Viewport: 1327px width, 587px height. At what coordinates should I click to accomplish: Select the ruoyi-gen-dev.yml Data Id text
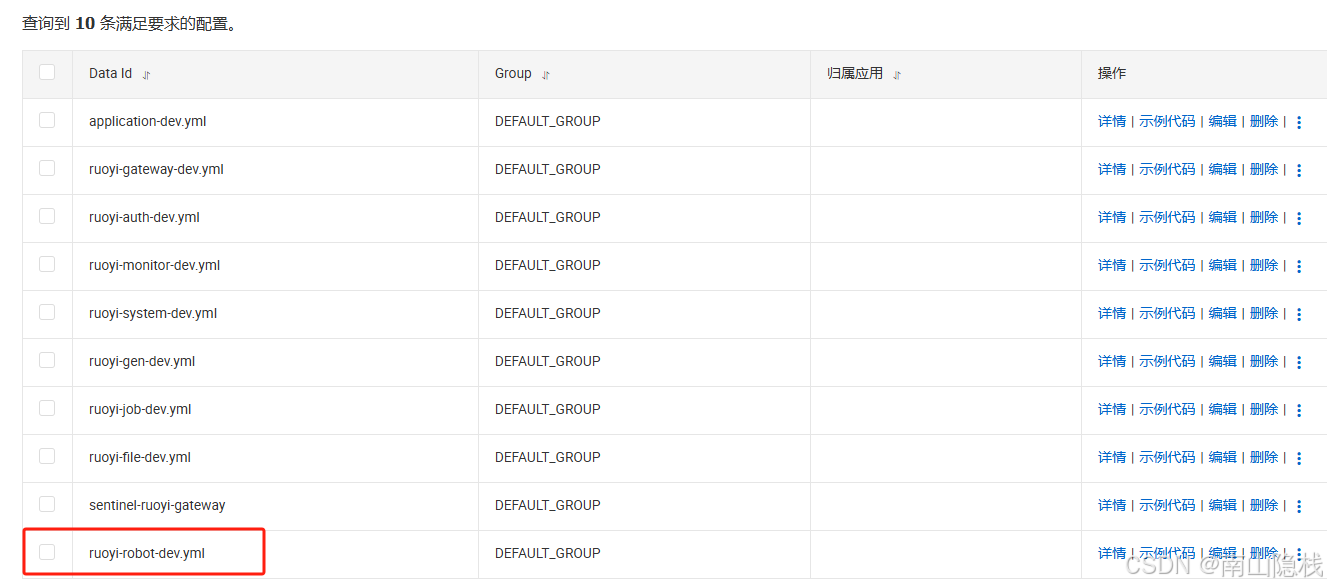click(x=142, y=361)
